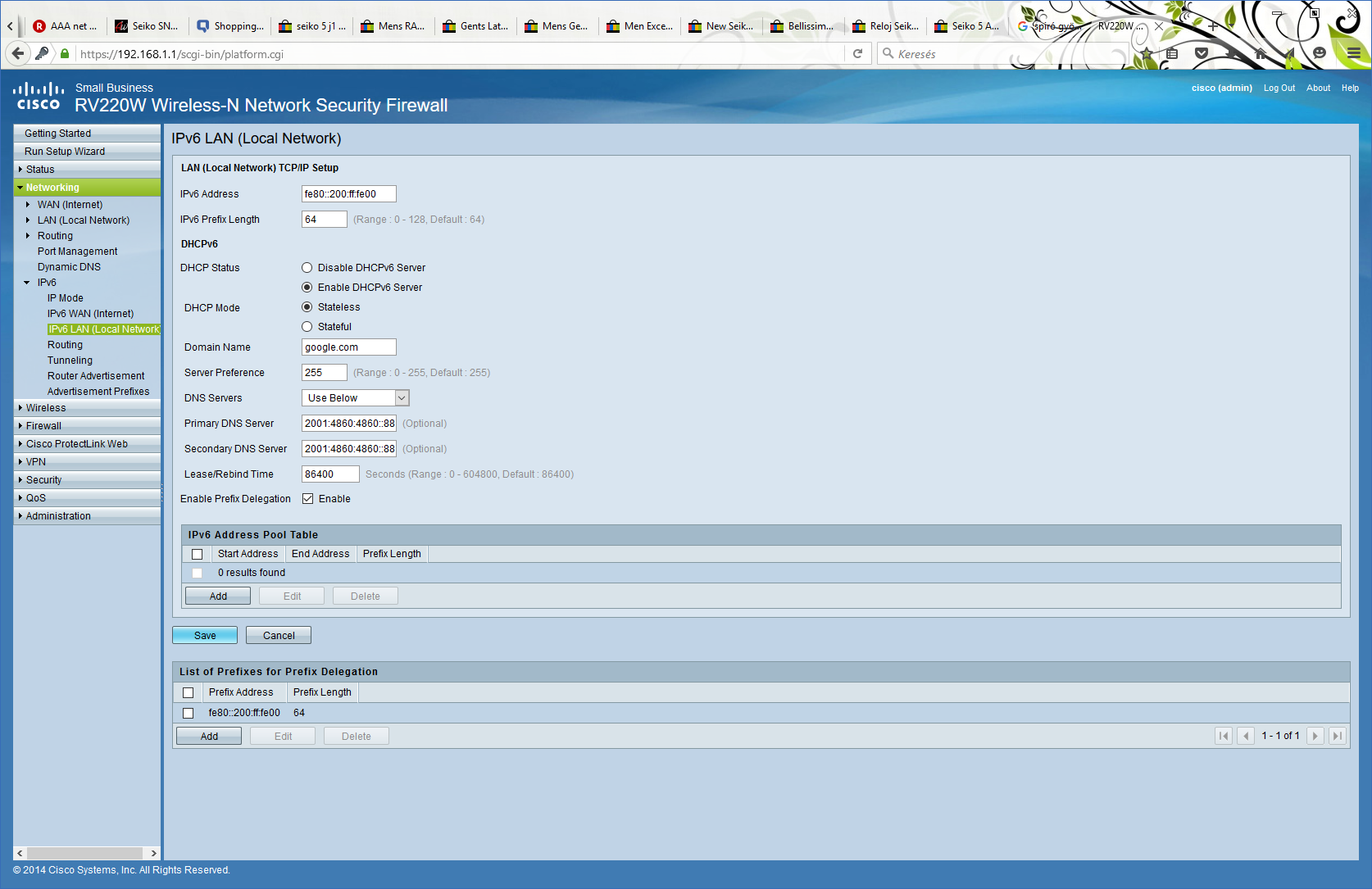Click the Pocket icon in the toolbar
This screenshot has width=1372, height=889.
1202,54
